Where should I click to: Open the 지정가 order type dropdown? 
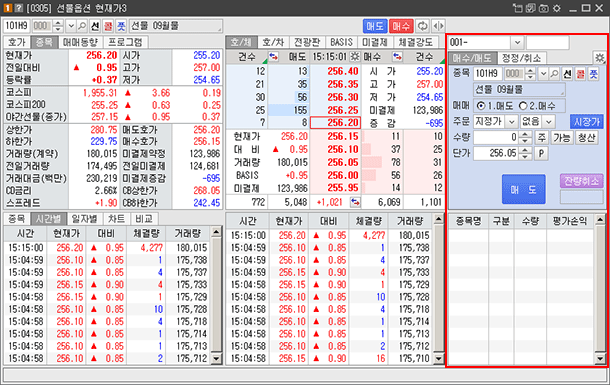click(x=511, y=122)
